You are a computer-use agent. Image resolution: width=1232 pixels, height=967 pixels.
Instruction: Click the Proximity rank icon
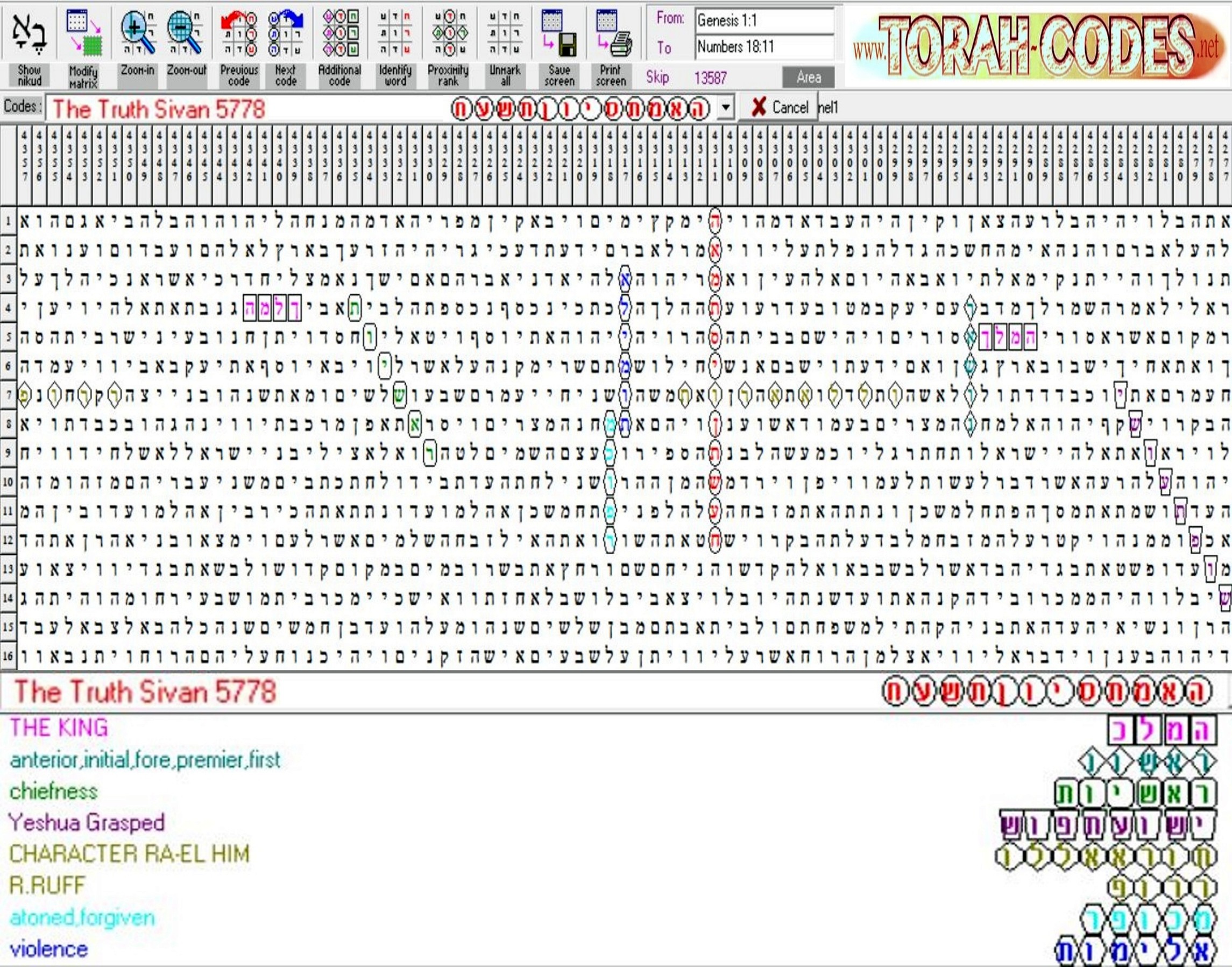click(448, 34)
